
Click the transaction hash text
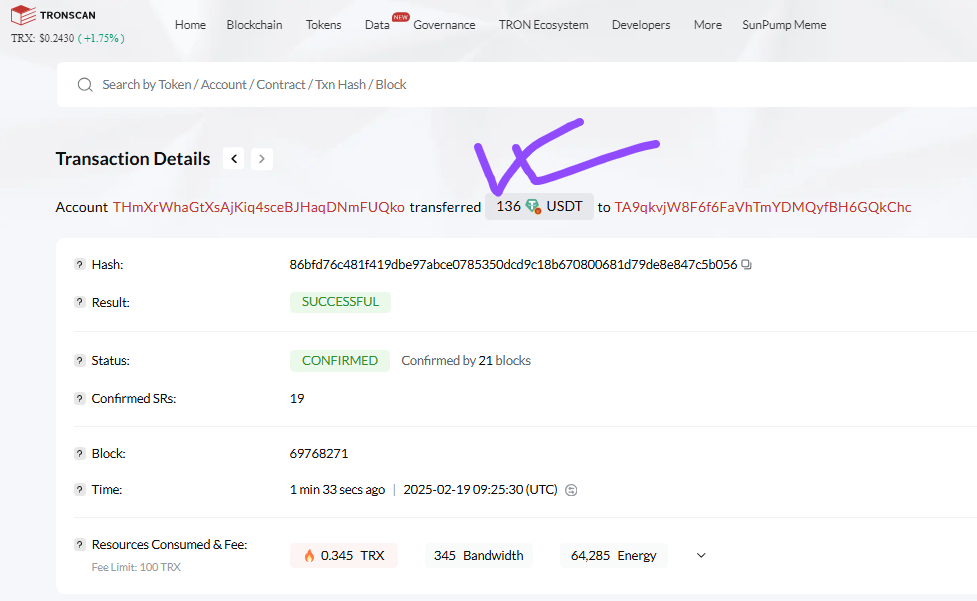[x=513, y=265]
